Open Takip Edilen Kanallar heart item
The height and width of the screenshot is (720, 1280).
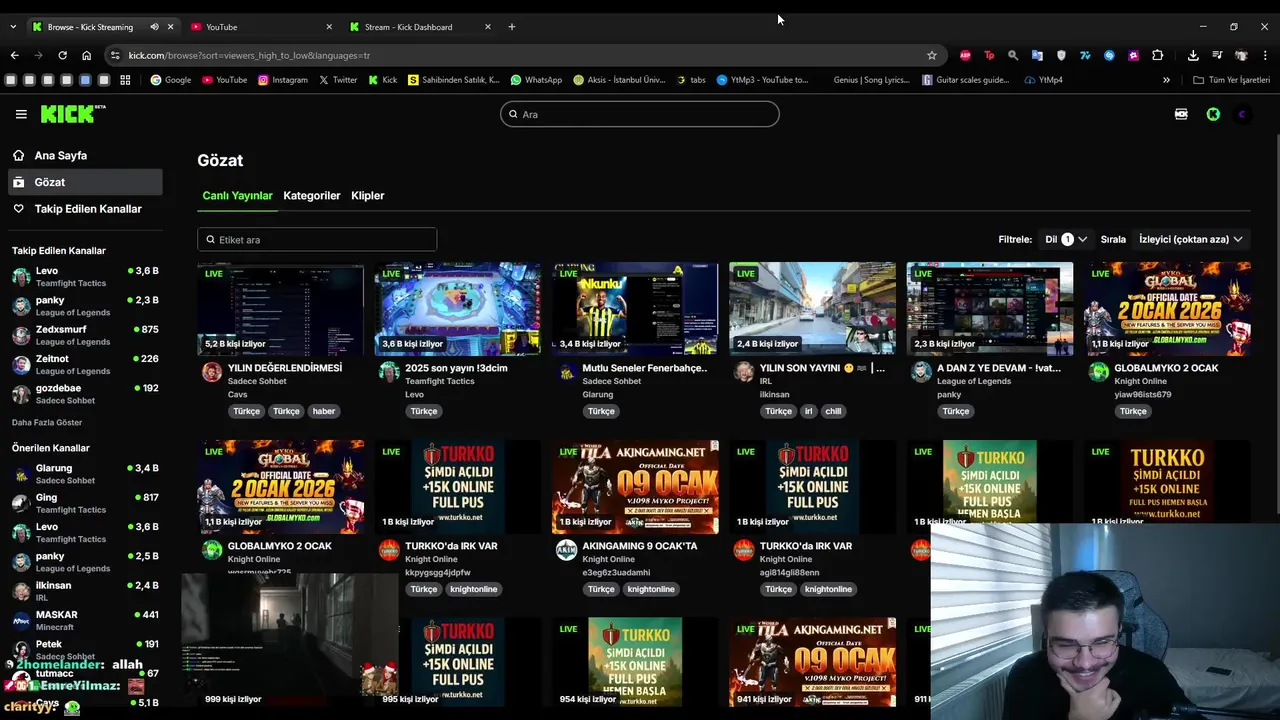pyautogui.click(x=85, y=209)
